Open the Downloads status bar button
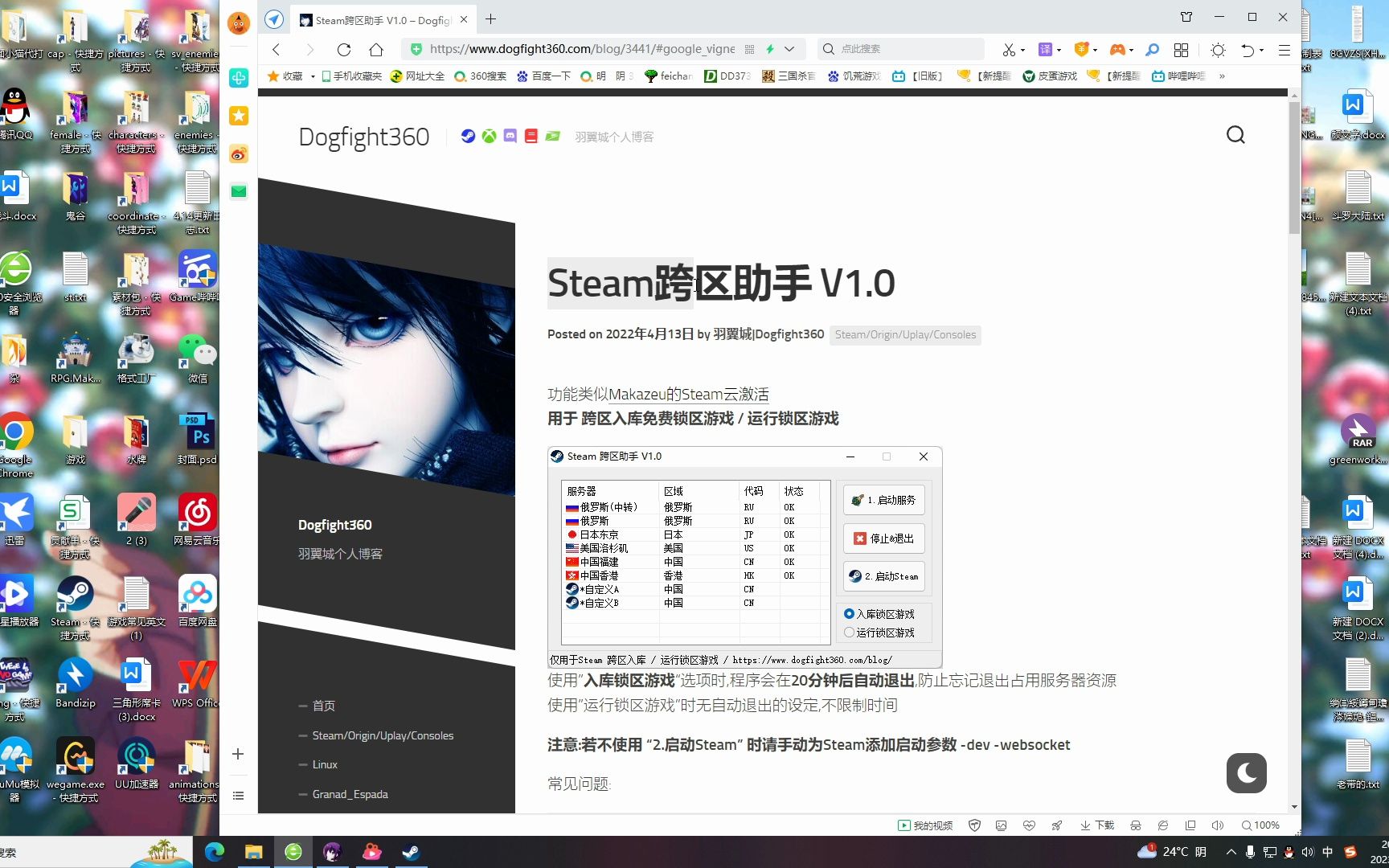This screenshot has width=1389, height=868. (1097, 825)
